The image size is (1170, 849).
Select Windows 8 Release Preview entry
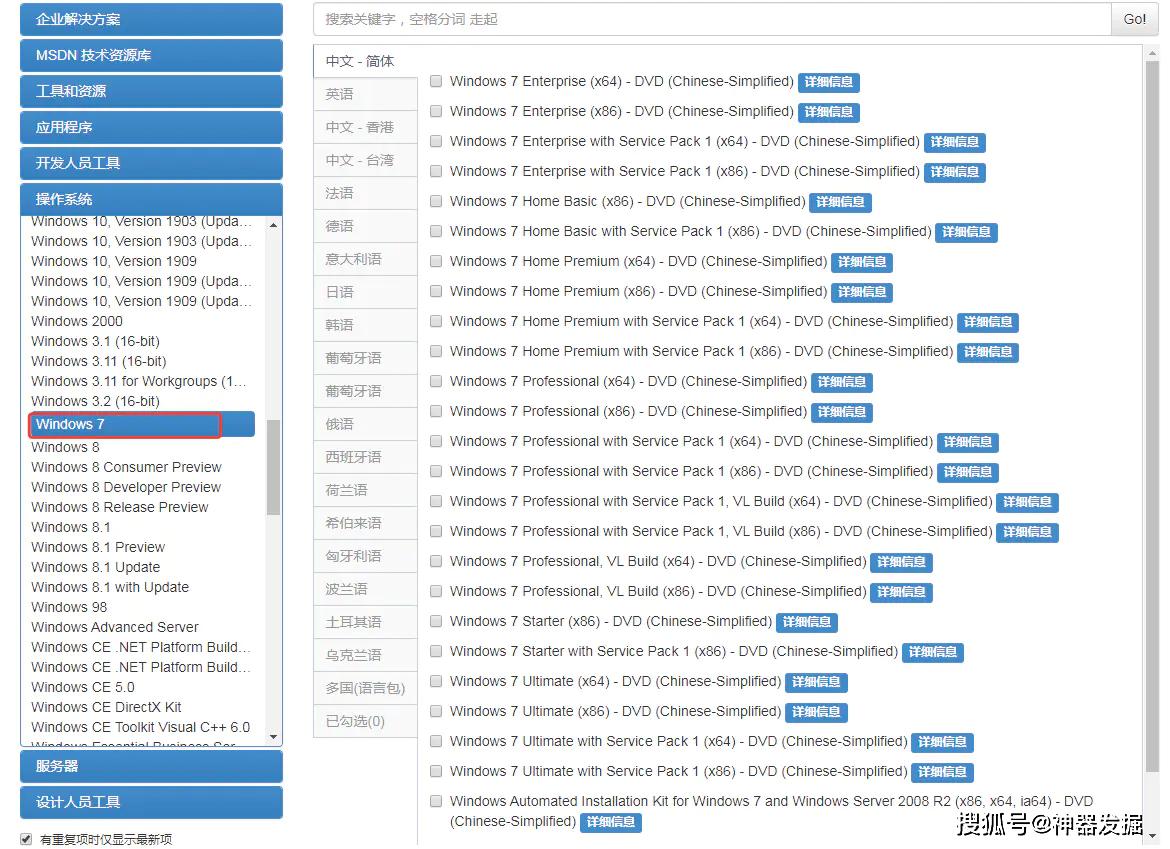point(120,507)
